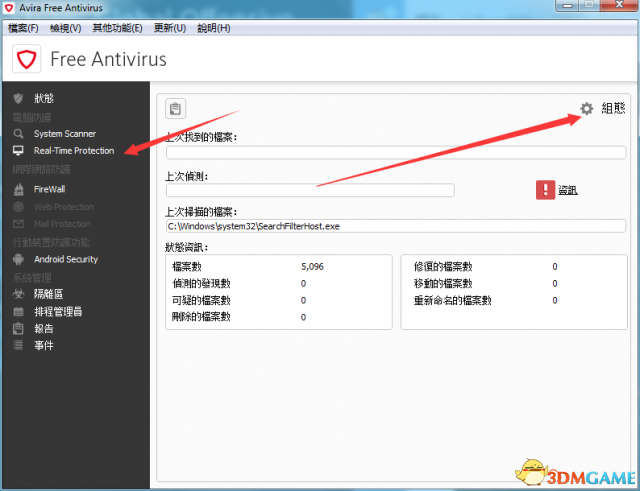Click the Web Protection globe icon
Viewport: 640px width, 491px height.
coord(18,207)
